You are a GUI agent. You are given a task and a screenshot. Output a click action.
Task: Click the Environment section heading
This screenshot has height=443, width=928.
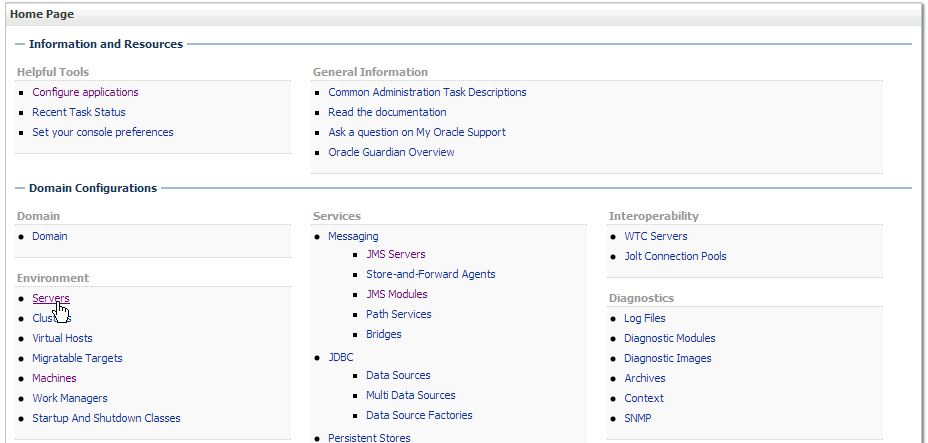point(53,278)
